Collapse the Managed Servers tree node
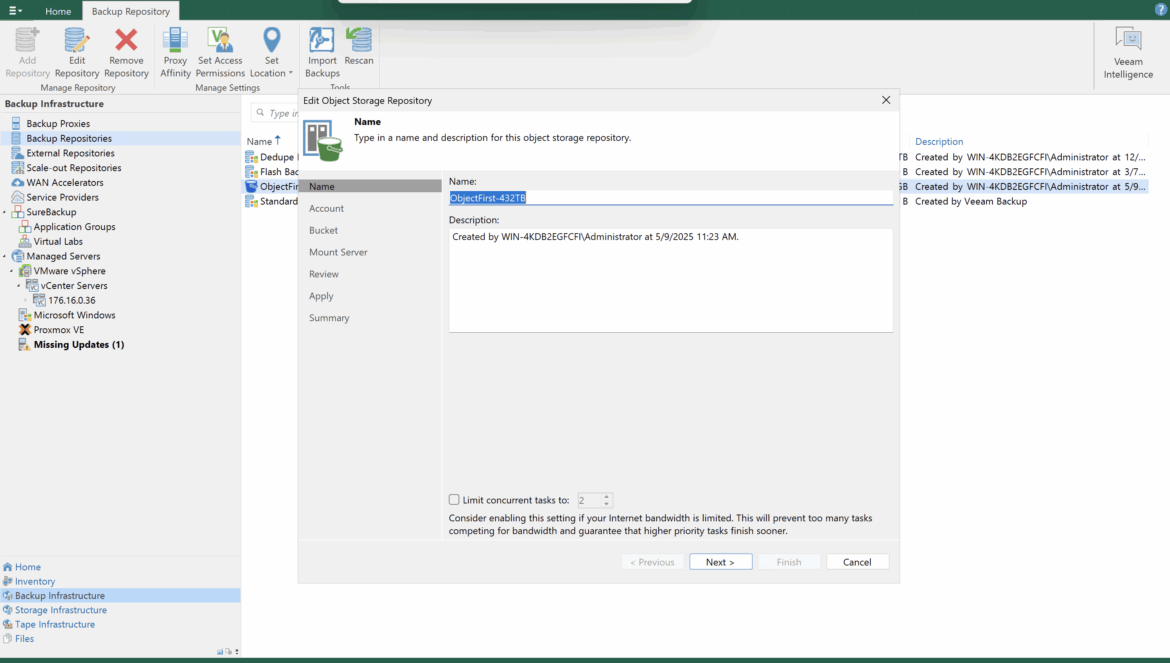This screenshot has height=663, width=1170. tap(4, 257)
